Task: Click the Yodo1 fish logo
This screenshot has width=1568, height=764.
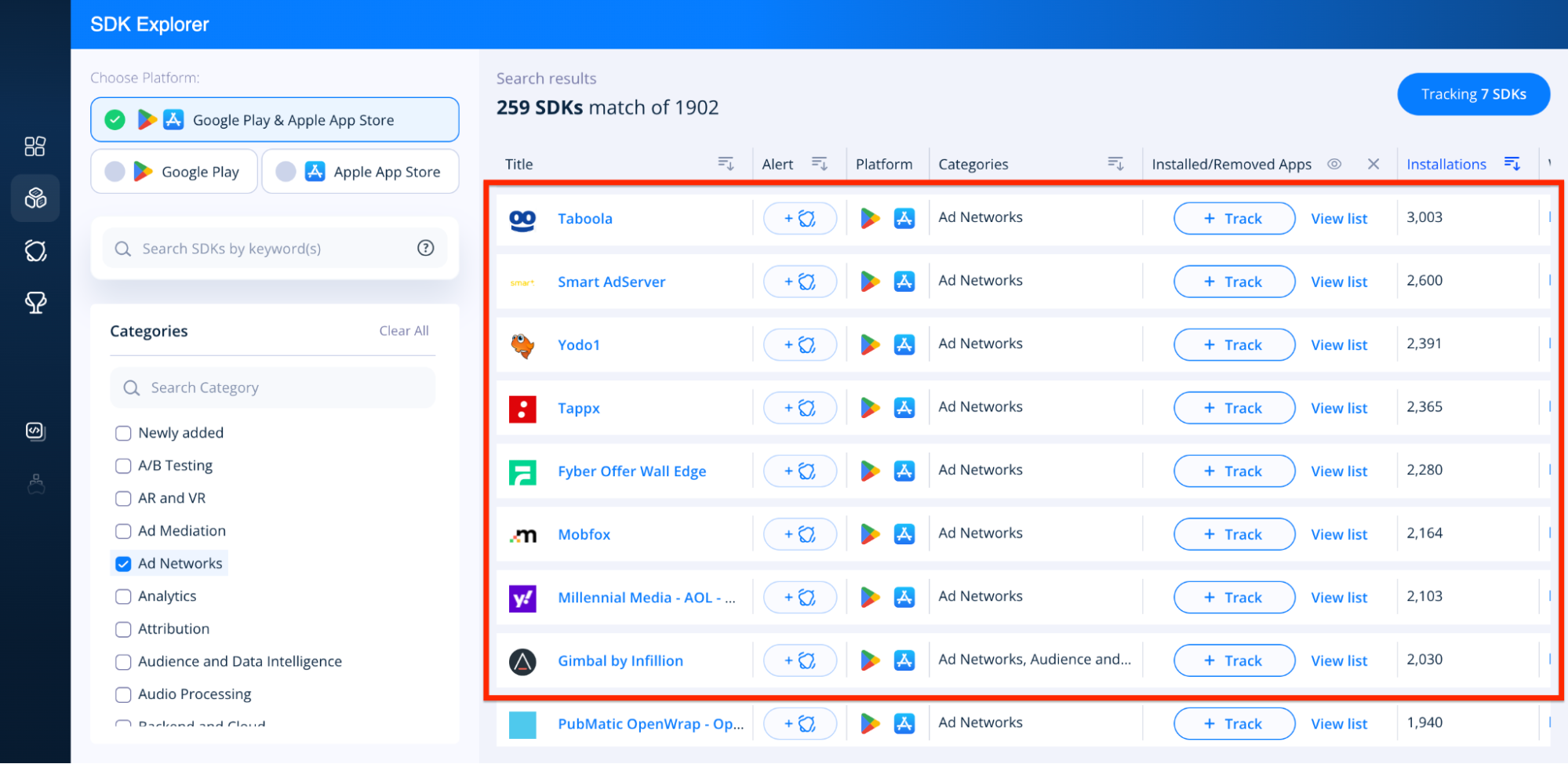Action: 522,345
